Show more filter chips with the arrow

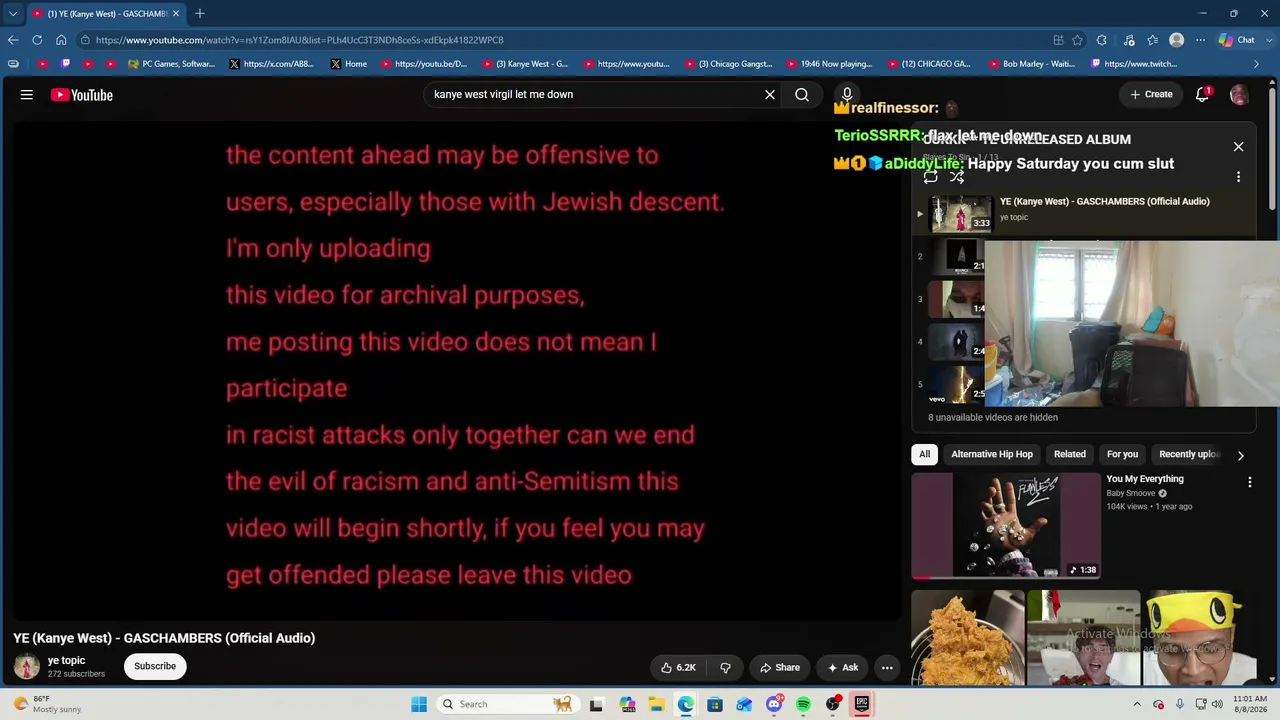click(x=1240, y=455)
